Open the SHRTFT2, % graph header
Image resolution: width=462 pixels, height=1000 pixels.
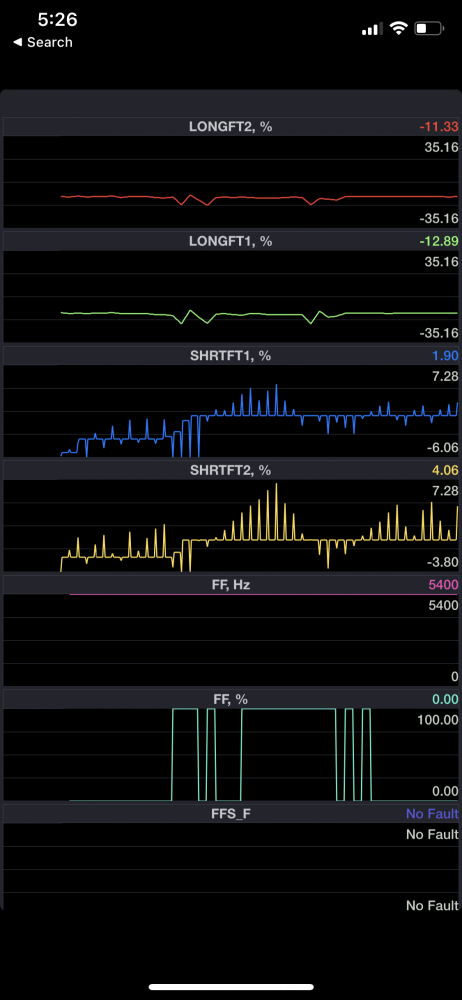point(230,470)
